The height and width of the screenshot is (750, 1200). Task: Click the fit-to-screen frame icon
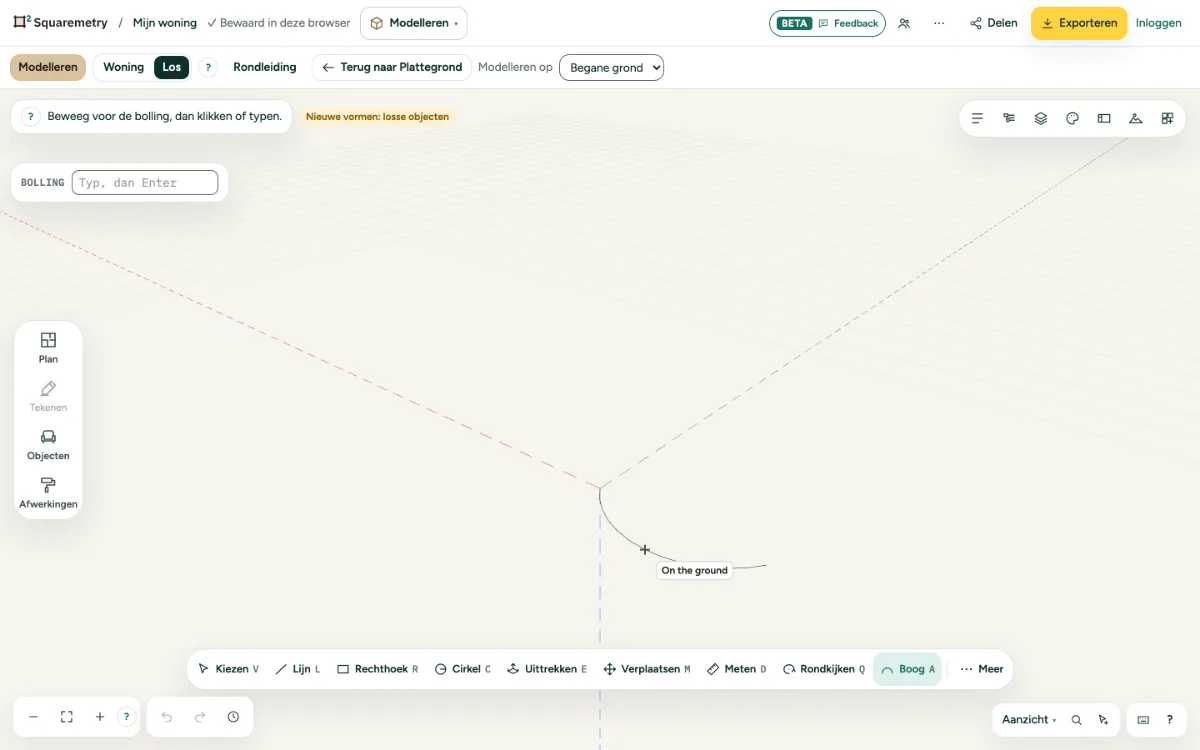tap(67, 717)
